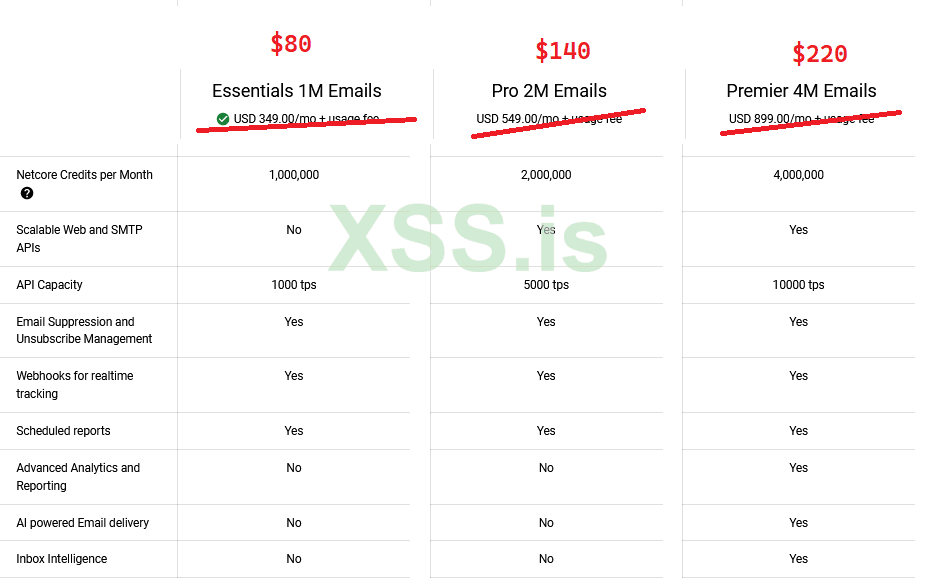Click the green checkmark on Essentials plan
The height and width of the screenshot is (578, 934).
tap(223, 119)
